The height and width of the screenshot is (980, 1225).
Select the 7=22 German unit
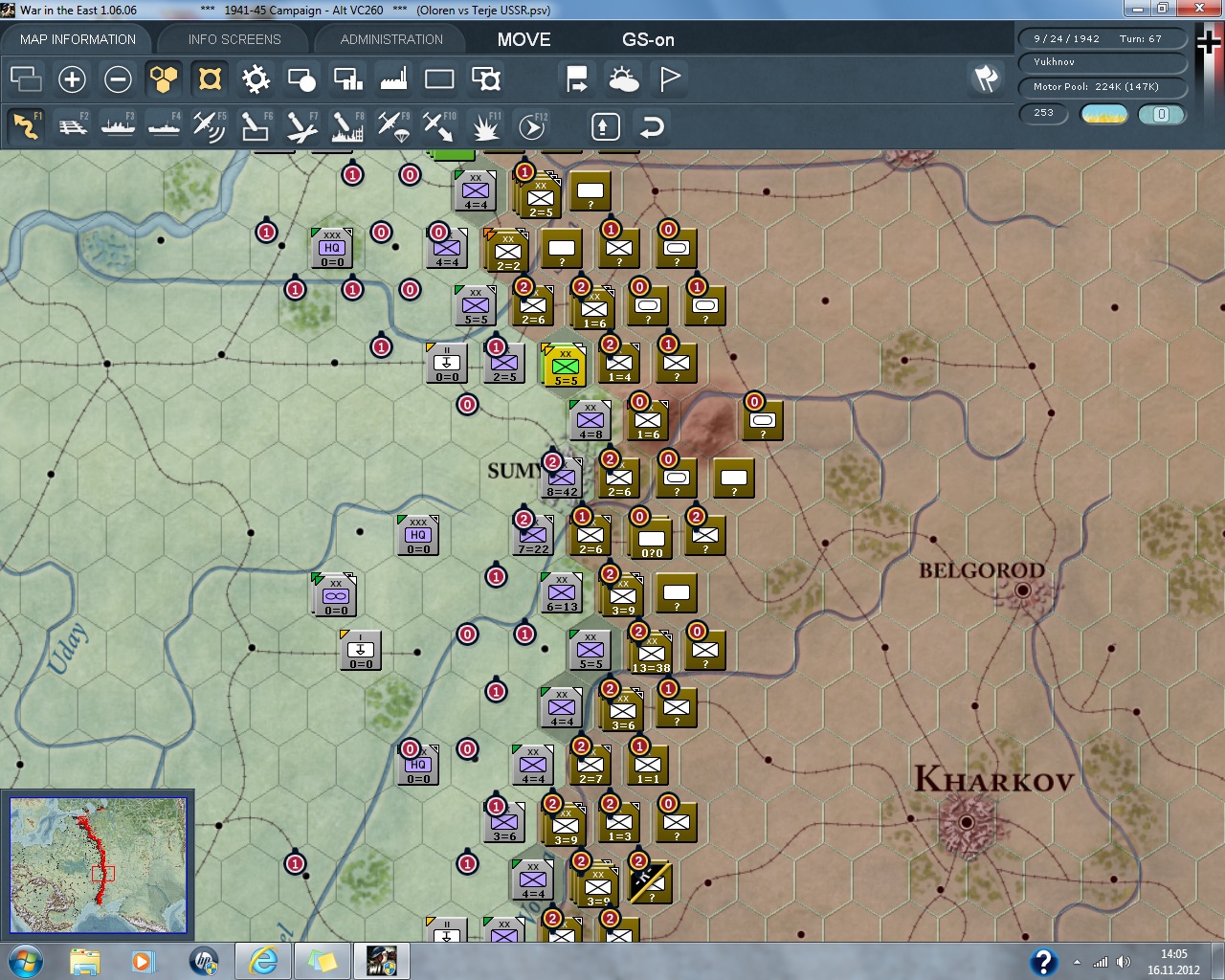point(533,535)
